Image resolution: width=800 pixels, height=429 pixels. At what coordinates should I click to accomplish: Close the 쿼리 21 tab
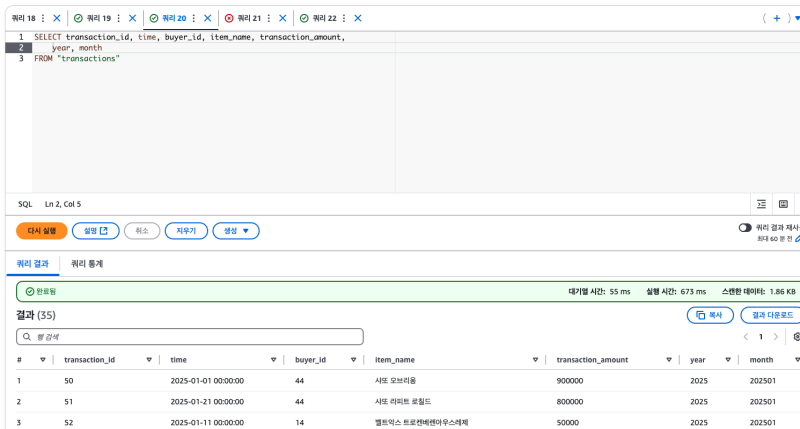click(x=282, y=18)
